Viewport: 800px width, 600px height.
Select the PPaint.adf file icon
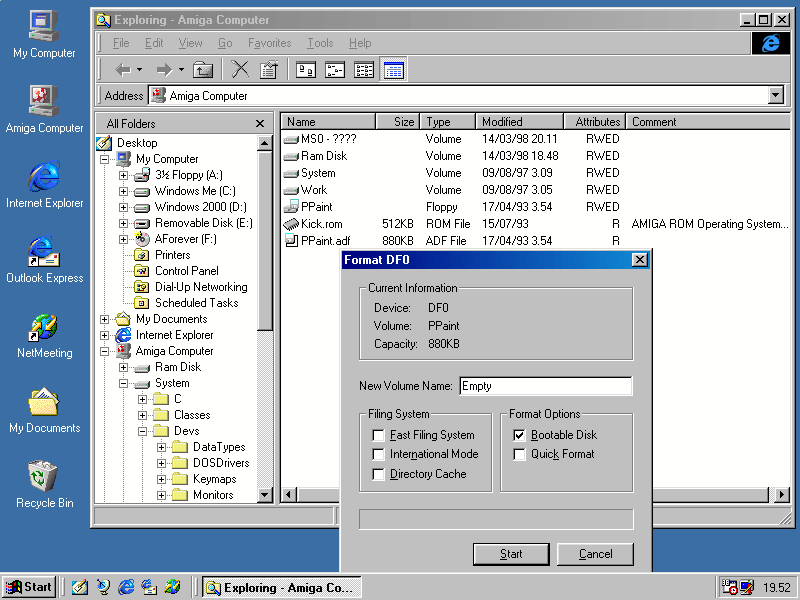click(291, 240)
